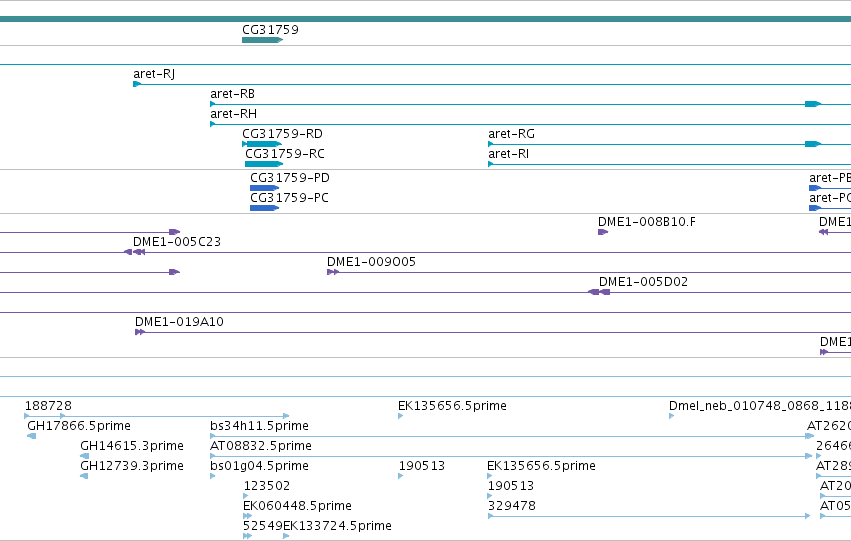Click the EK060448.5prime EST label
Image resolution: width=851 pixels, height=541 pixels.
pyautogui.click(x=297, y=506)
